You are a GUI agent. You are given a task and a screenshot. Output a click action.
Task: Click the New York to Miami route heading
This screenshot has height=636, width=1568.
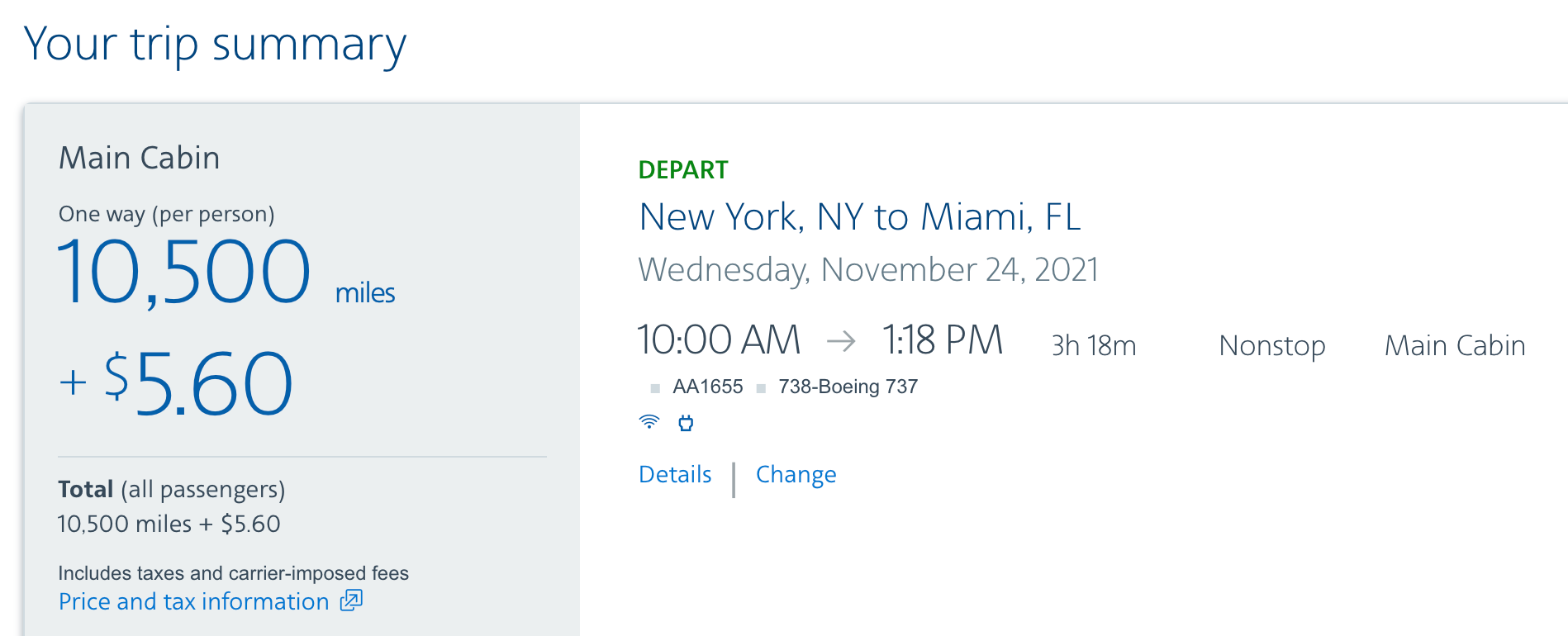tap(859, 217)
